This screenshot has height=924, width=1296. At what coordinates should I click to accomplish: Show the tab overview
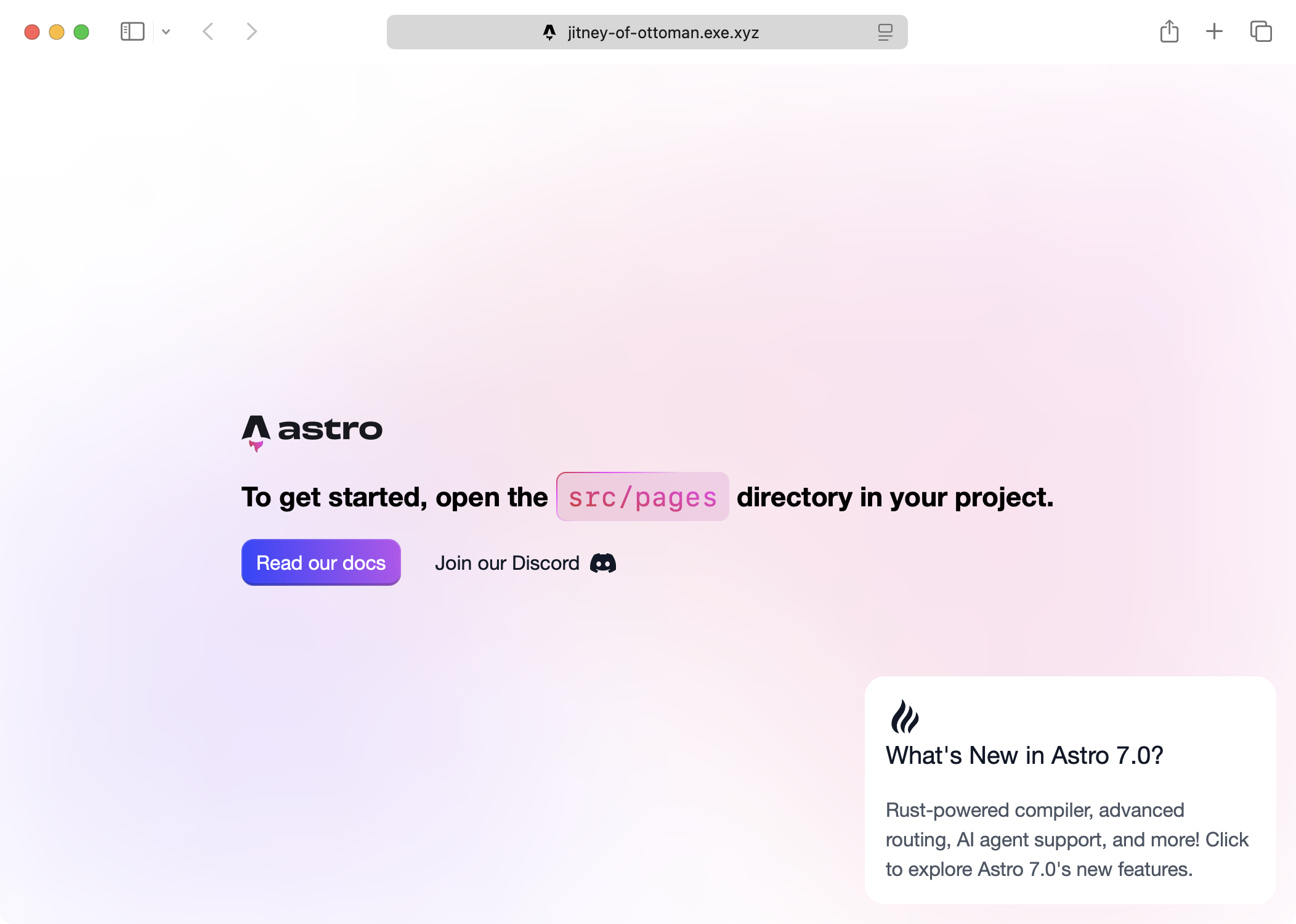[1261, 31]
